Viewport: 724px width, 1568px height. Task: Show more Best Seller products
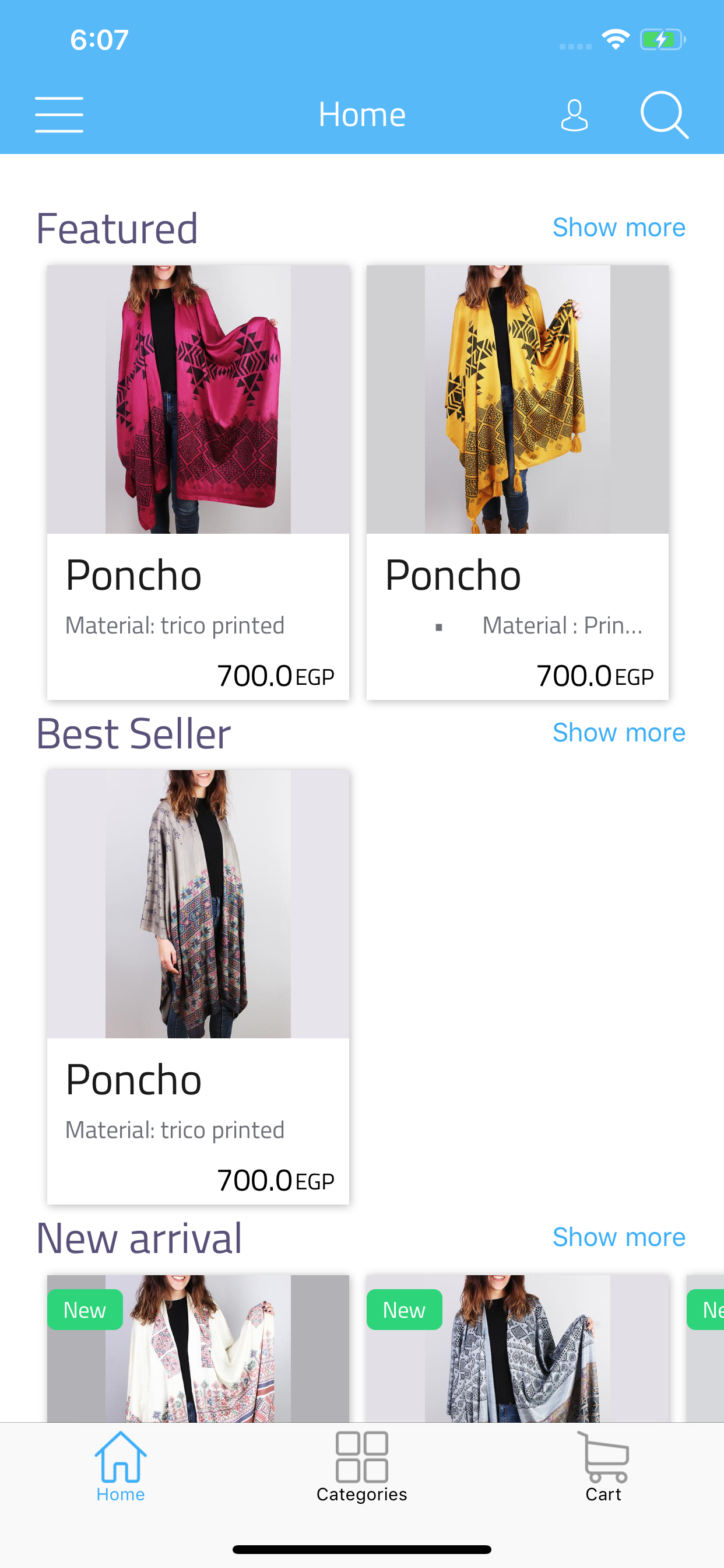tap(618, 732)
